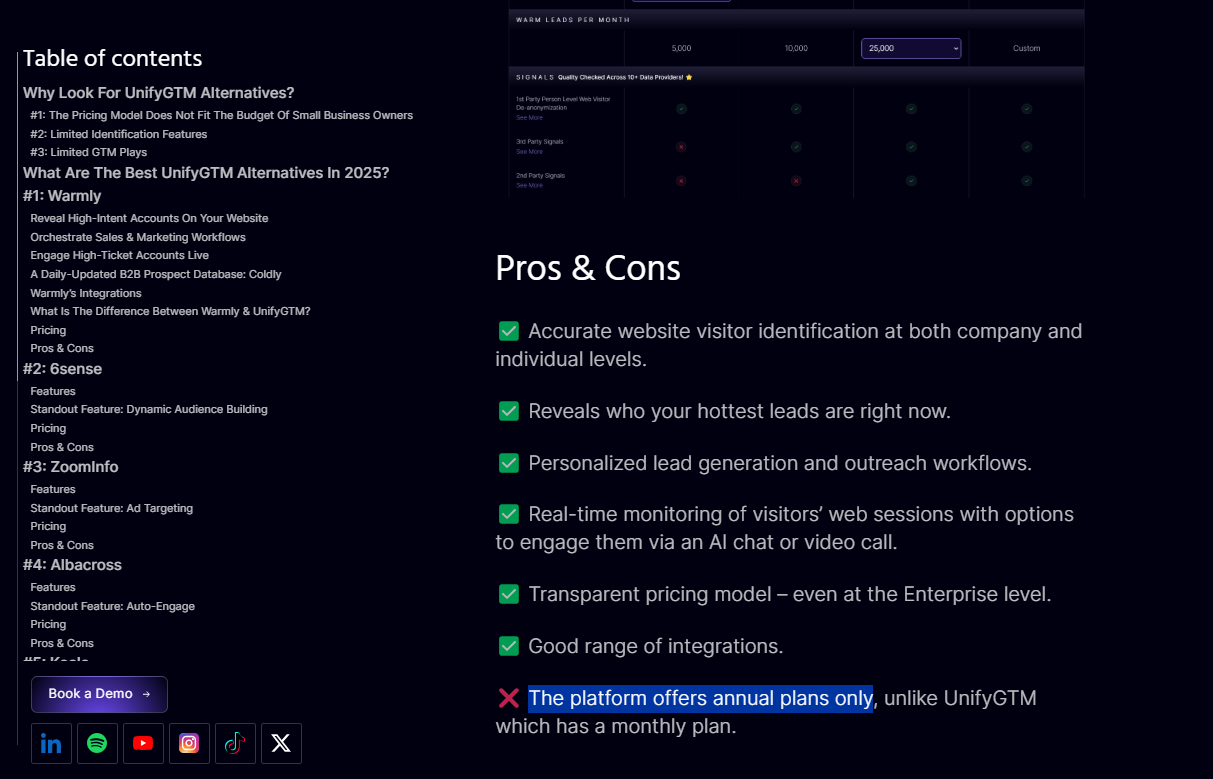The width and height of the screenshot is (1213, 779).
Task: Click 'Quality Checked Across 10+ Data Providers!' text
Action: point(619,77)
